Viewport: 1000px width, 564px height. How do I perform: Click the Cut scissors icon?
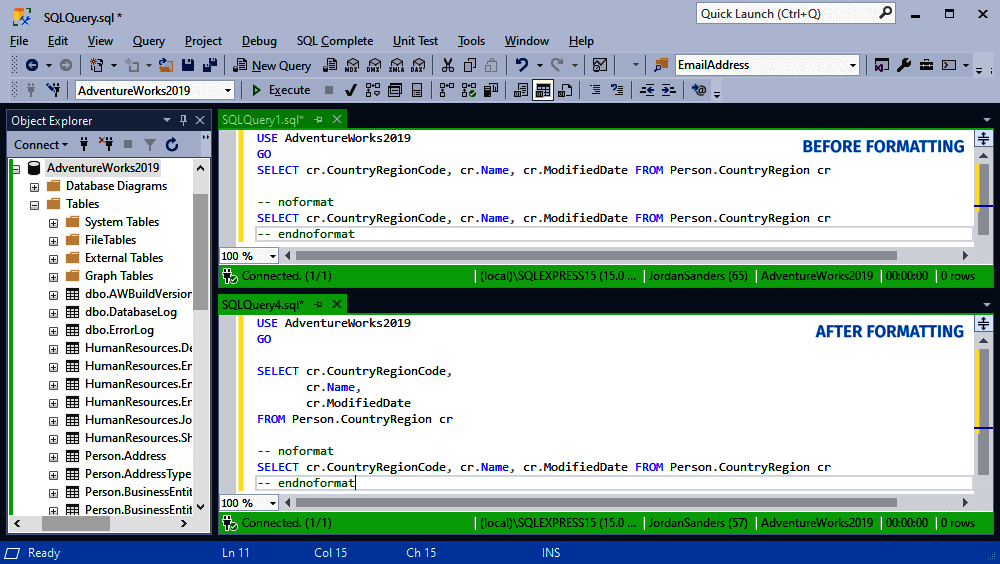(447, 65)
